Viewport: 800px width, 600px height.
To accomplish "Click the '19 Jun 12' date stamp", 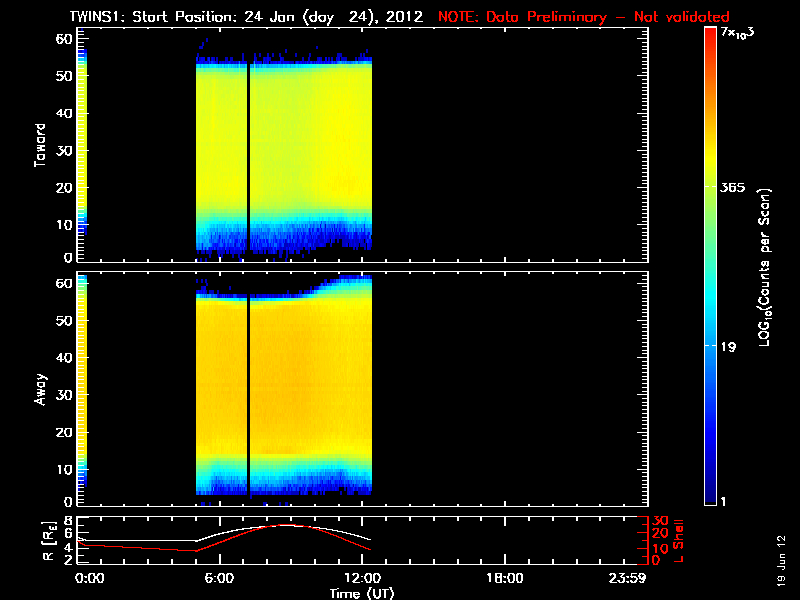I will 780,555.
